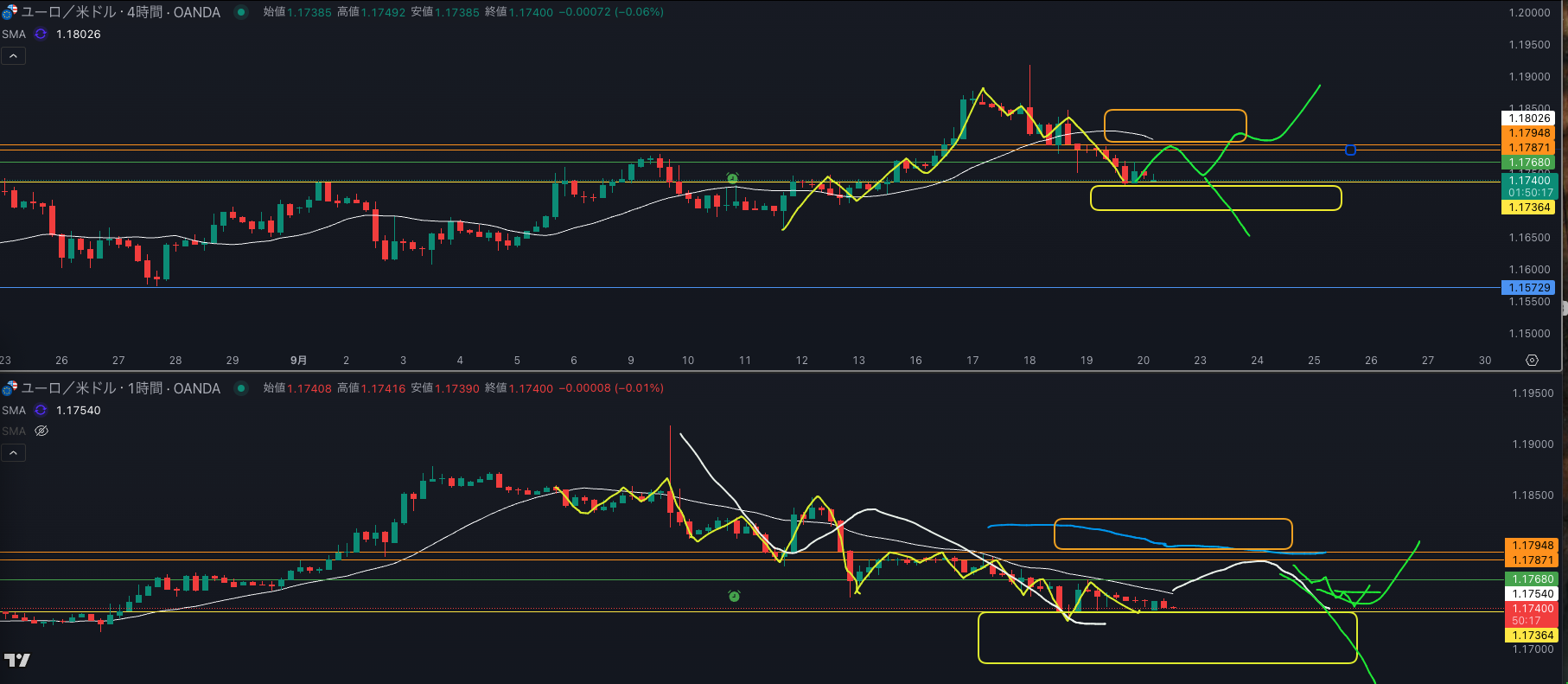1568x684 pixels.
Task: Collapse indicator legend on 1-hour chart
Action: tap(13, 452)
